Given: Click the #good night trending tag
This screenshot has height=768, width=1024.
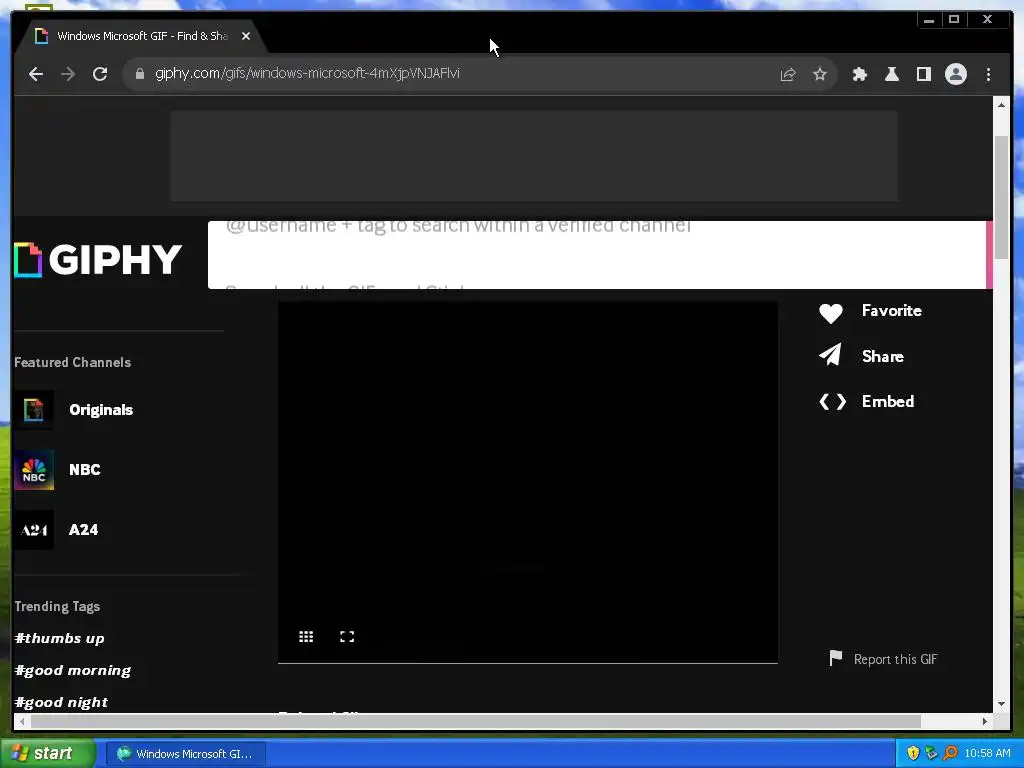Looking at the screenshot, I should click(61, 703).
